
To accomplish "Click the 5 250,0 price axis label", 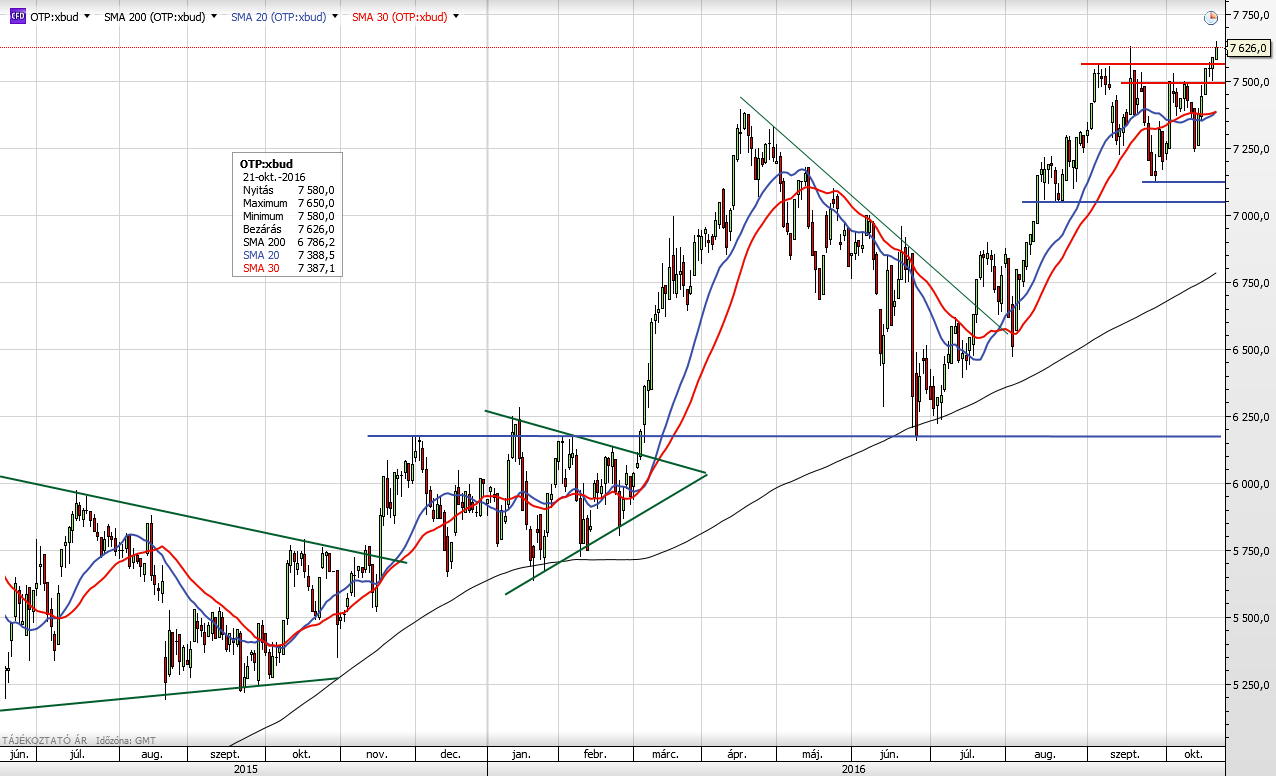I will pyautogui.click(x=1250, y=685).
